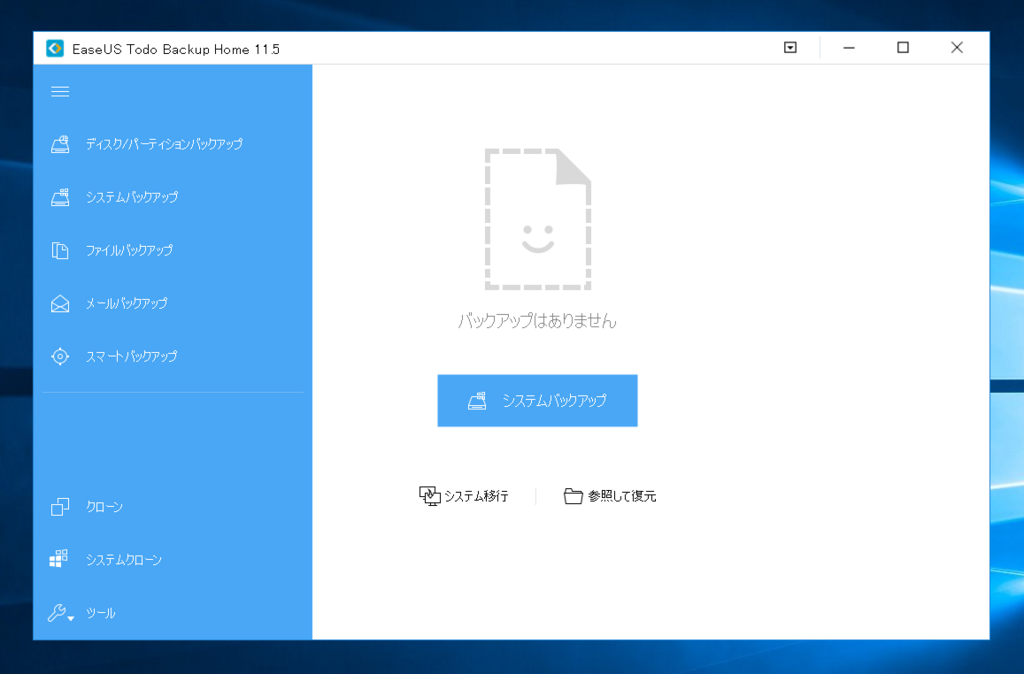Click the Disk/Partition Backup icon
This screenshot has height=674, width=1024.
[x=60, y=144]
